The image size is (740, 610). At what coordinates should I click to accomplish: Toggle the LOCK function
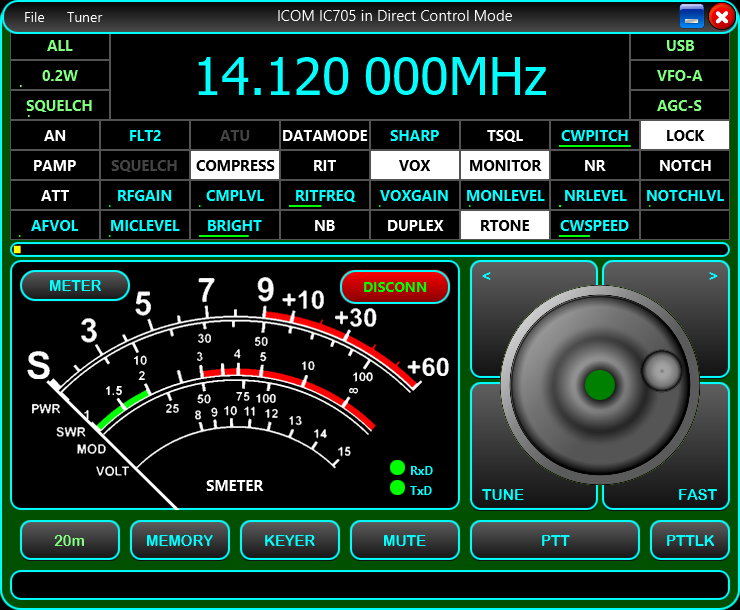click(684, 135)
